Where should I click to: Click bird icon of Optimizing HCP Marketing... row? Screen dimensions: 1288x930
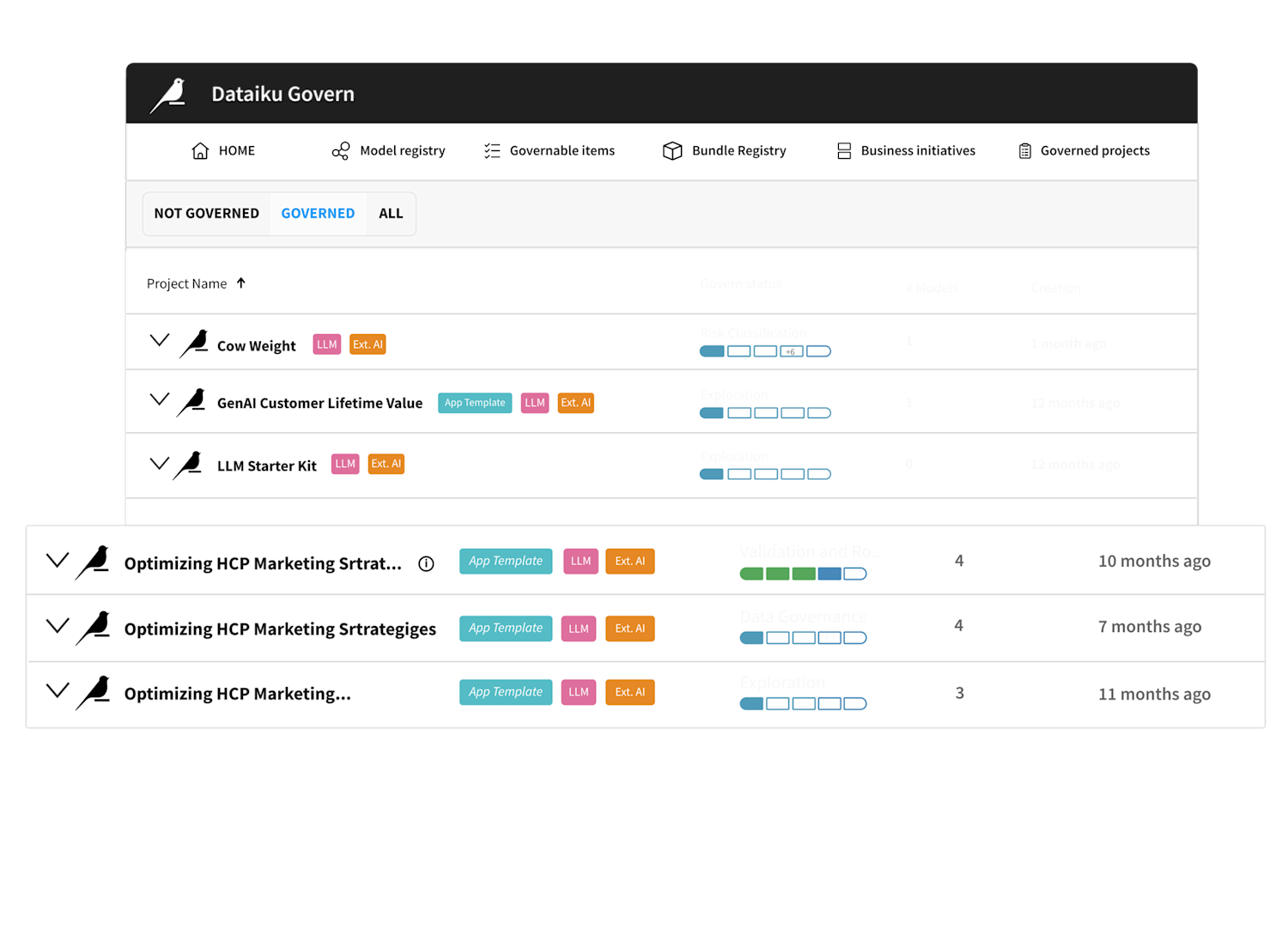[x=93, y=693]
